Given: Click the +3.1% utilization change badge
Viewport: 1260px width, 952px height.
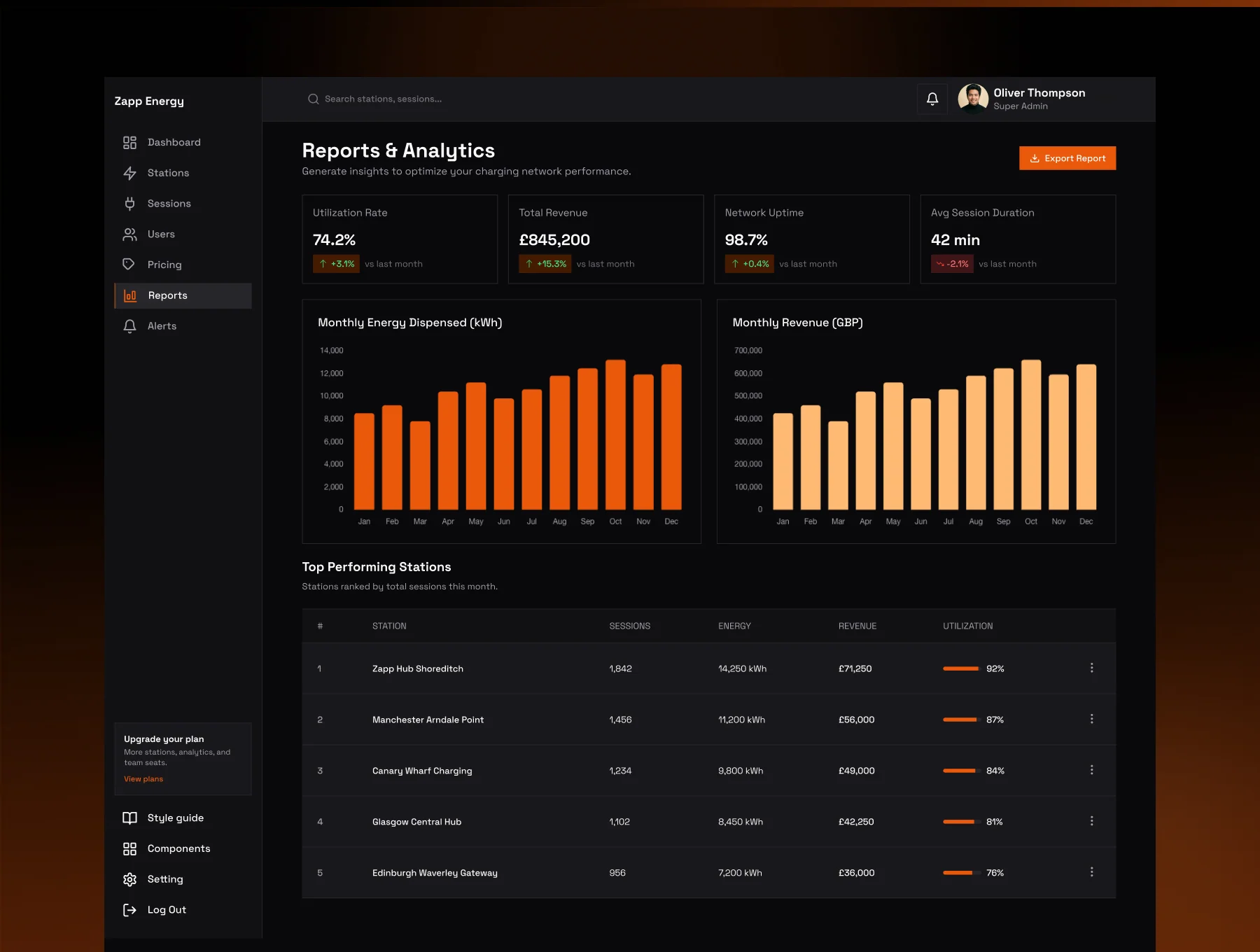Looking at the screenshot, I should (x=336, y=264).
